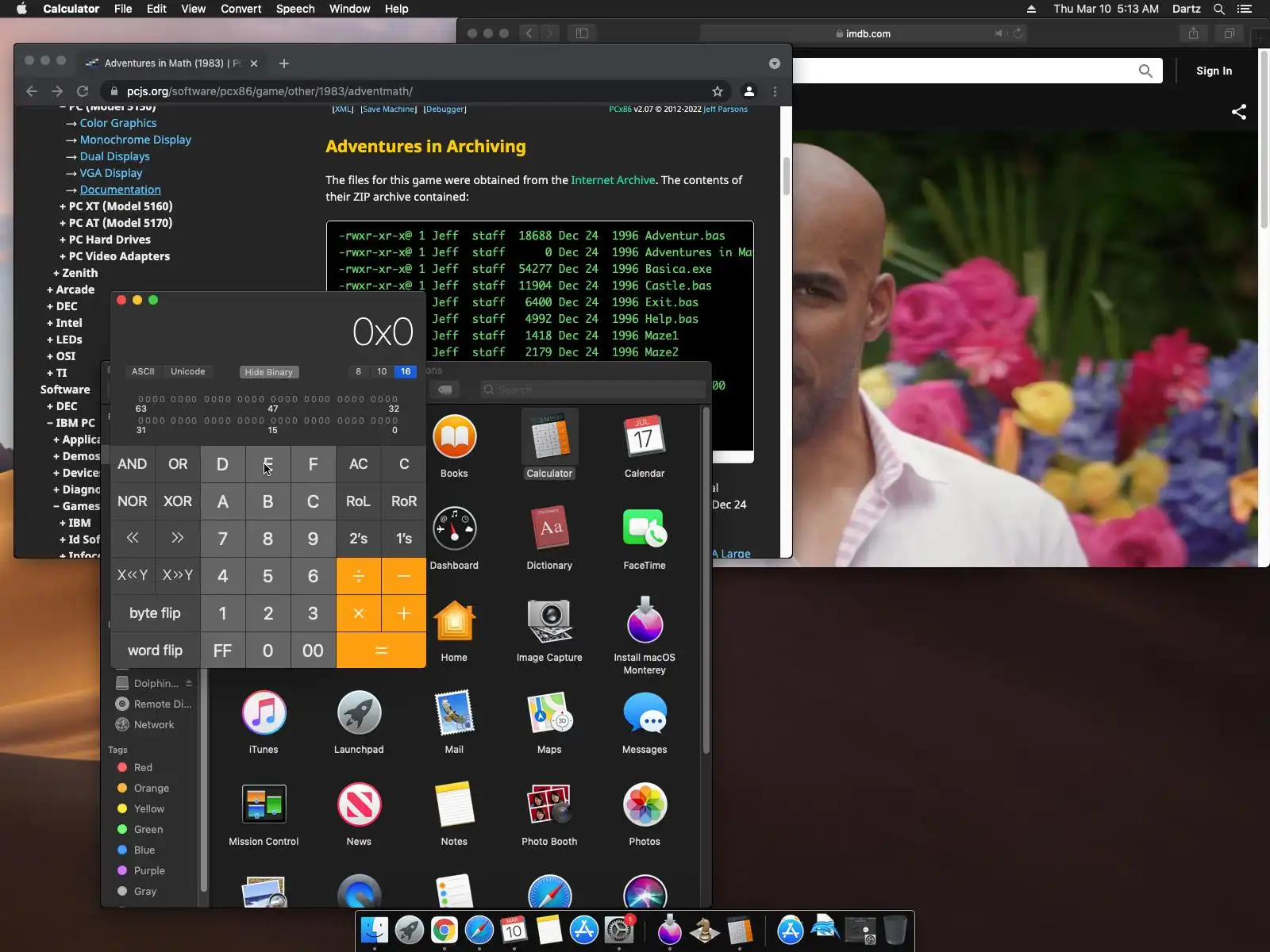The height and width of the screenshot is (952, 1270).
Task: Open Messages from the Applications list
Action: point(645,712)
